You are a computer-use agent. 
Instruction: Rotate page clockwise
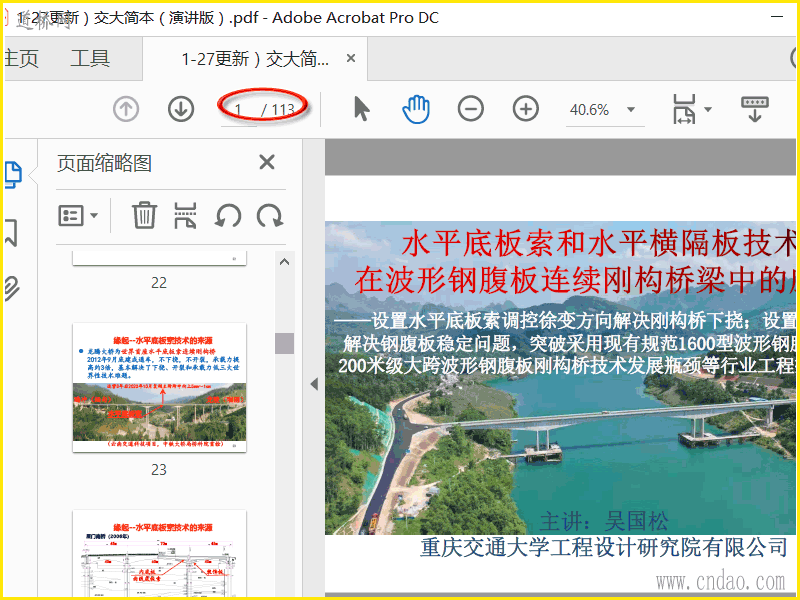point(269,215)
